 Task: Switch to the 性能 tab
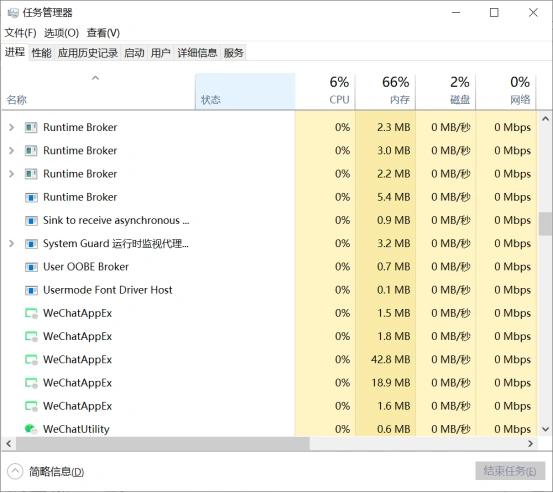click(x=41, y=53)
